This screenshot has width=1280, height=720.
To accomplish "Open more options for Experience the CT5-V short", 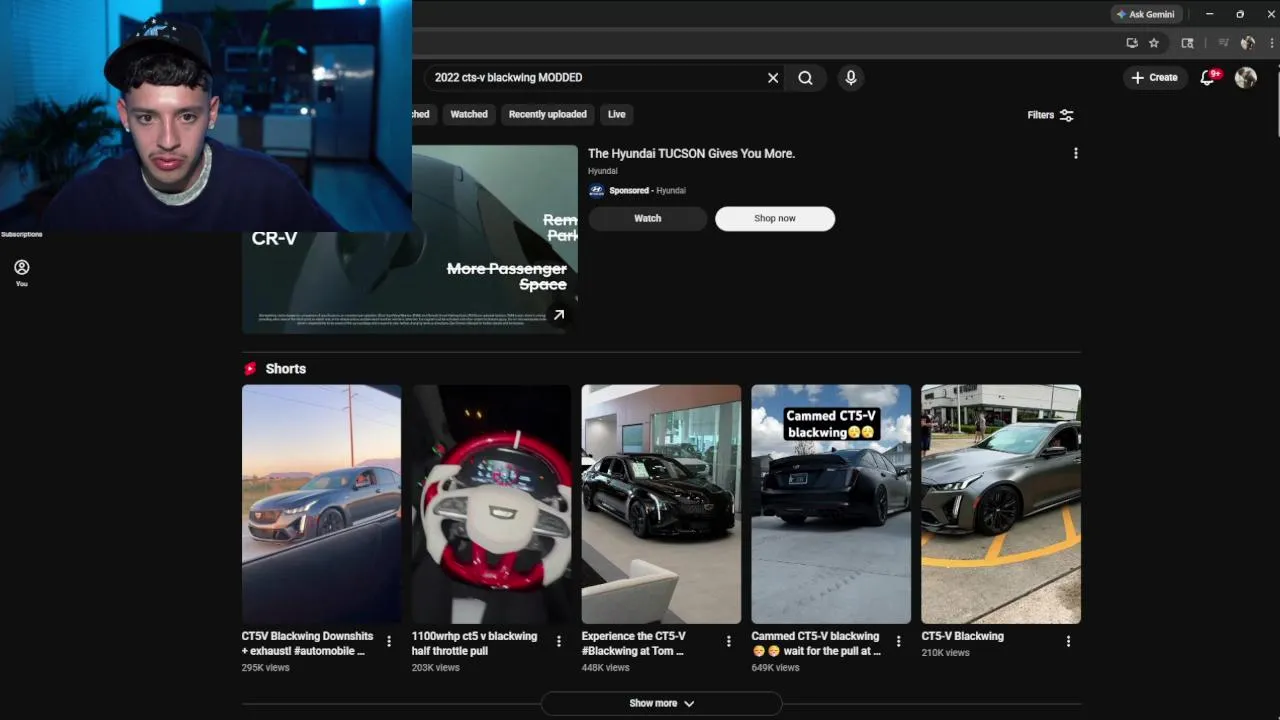I will click(x=729, y=642).
